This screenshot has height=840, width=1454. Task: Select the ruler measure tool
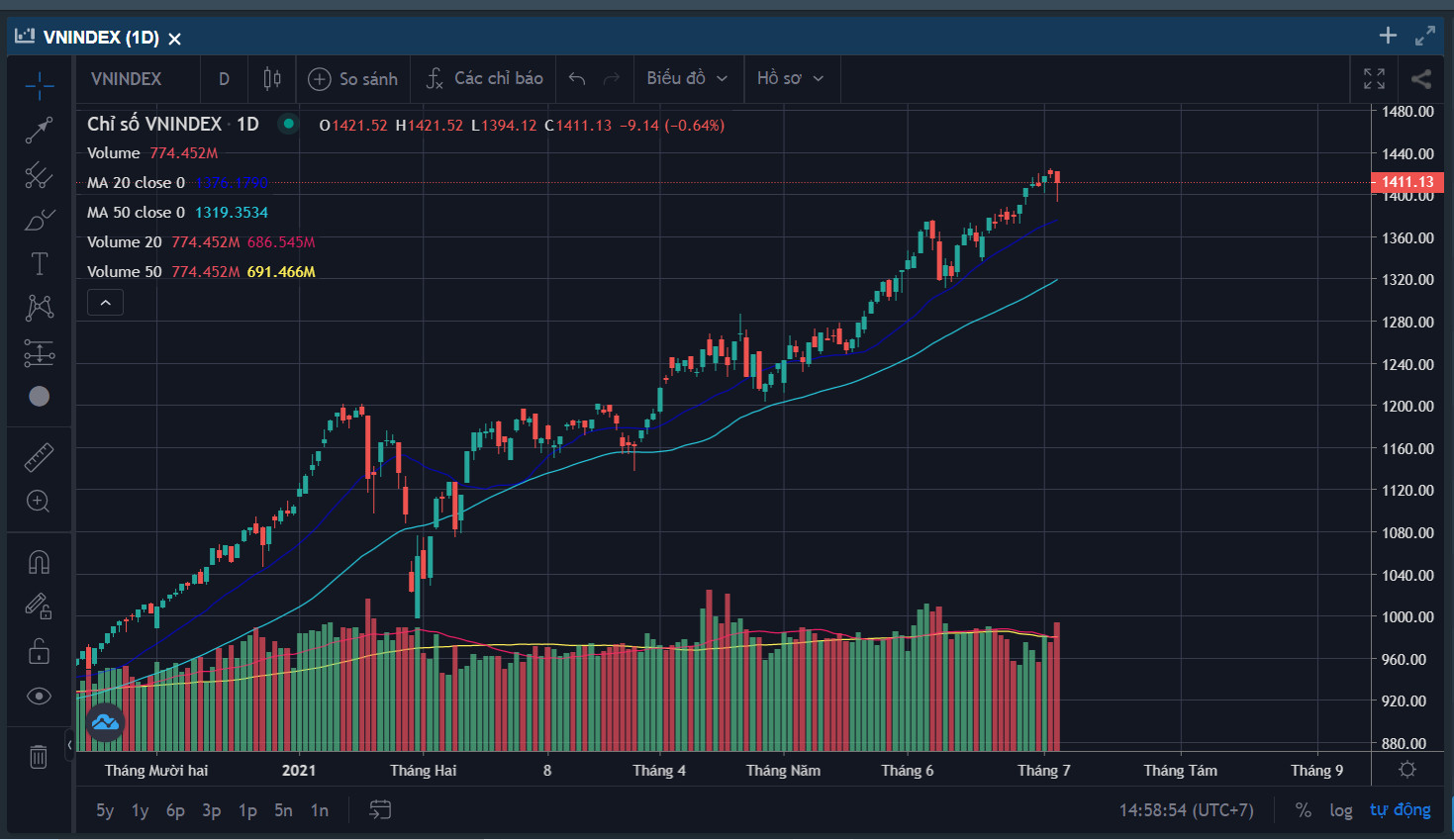point(39,457)
